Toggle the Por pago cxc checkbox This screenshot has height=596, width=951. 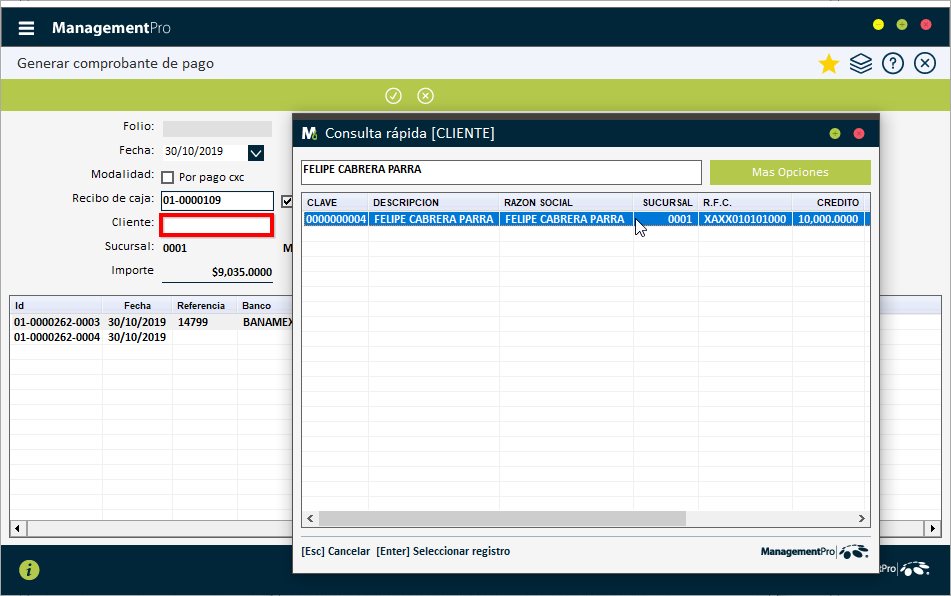point(168,177)
